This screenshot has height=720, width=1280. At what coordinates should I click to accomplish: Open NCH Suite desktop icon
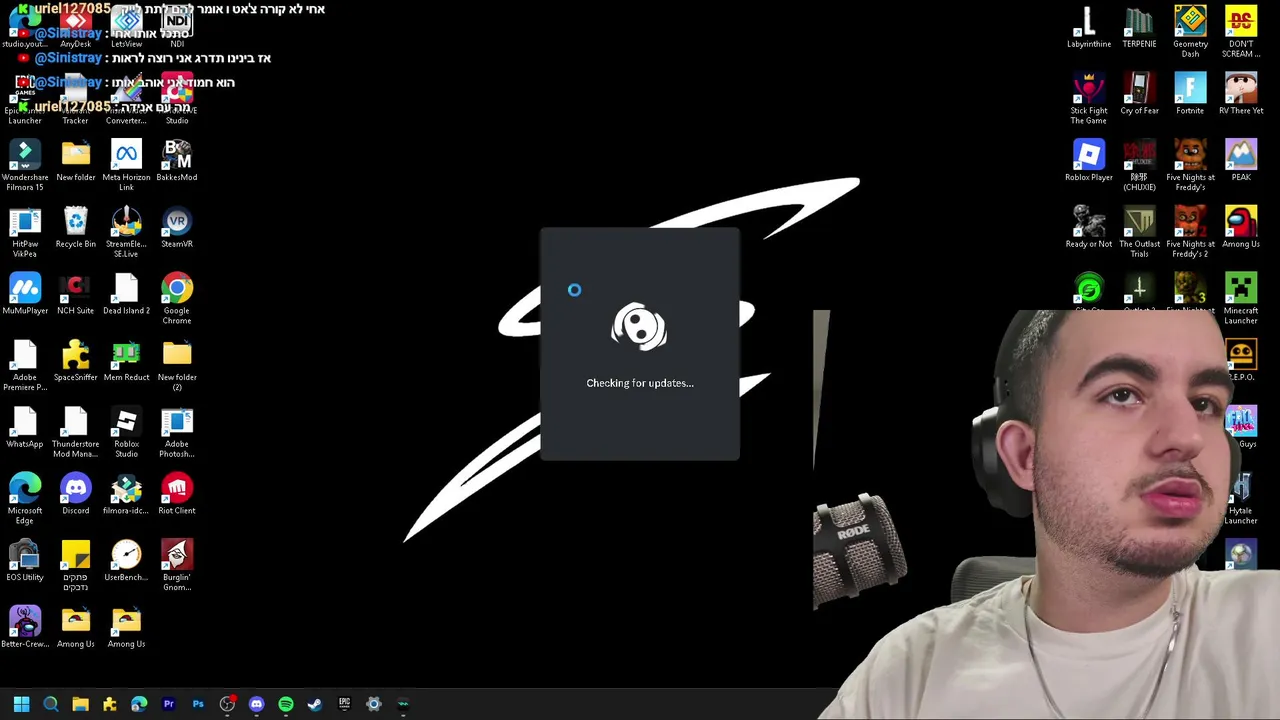coord(76,294)
